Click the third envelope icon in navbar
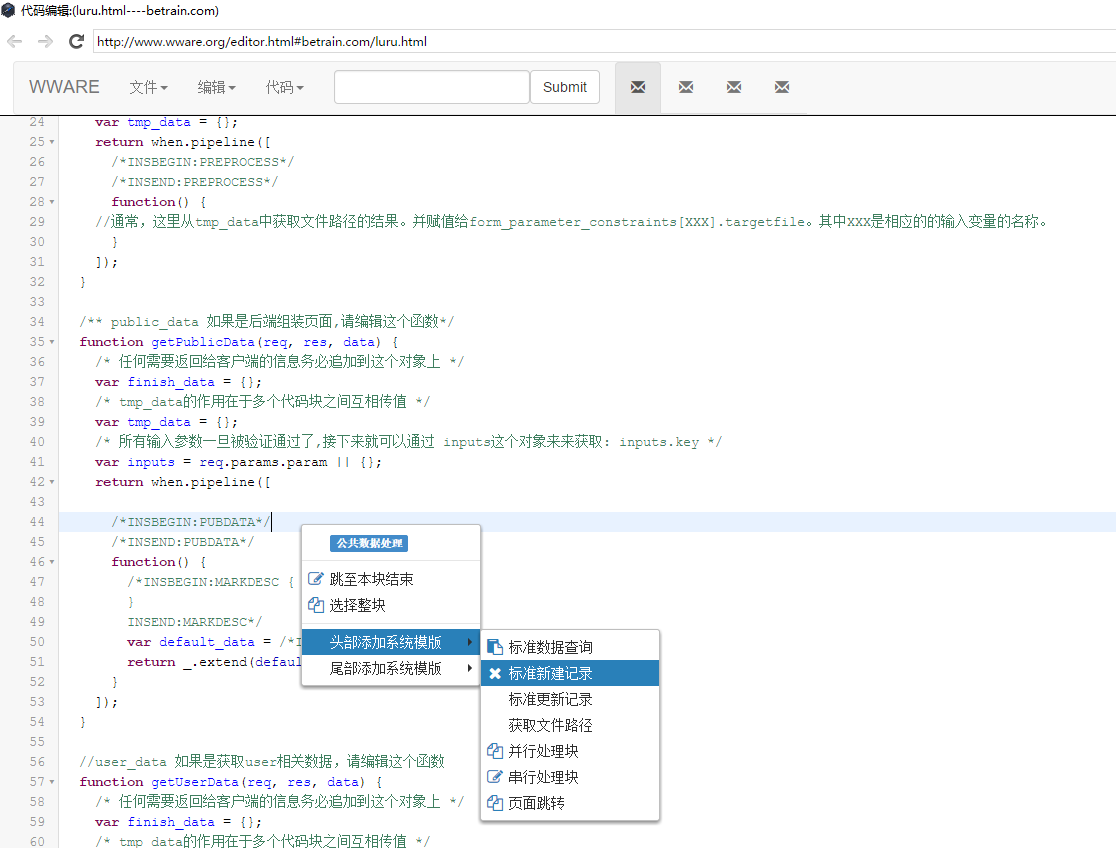Screen dimensions: 1116x848 pos(734,87)
